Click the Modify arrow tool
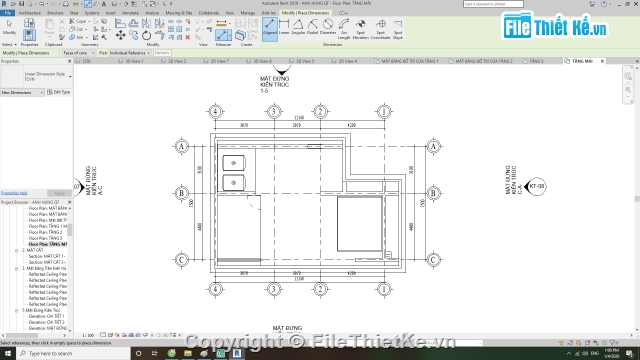Viewport: 640px width, 360px height. pos(9,27)
